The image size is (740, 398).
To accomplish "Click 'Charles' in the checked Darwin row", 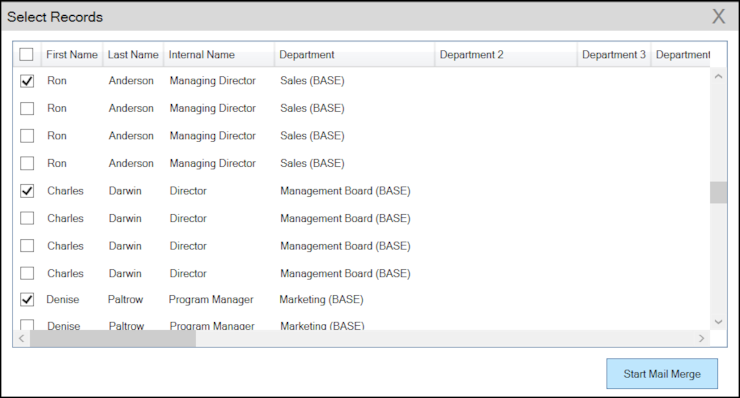I will (x=65, y=191).
